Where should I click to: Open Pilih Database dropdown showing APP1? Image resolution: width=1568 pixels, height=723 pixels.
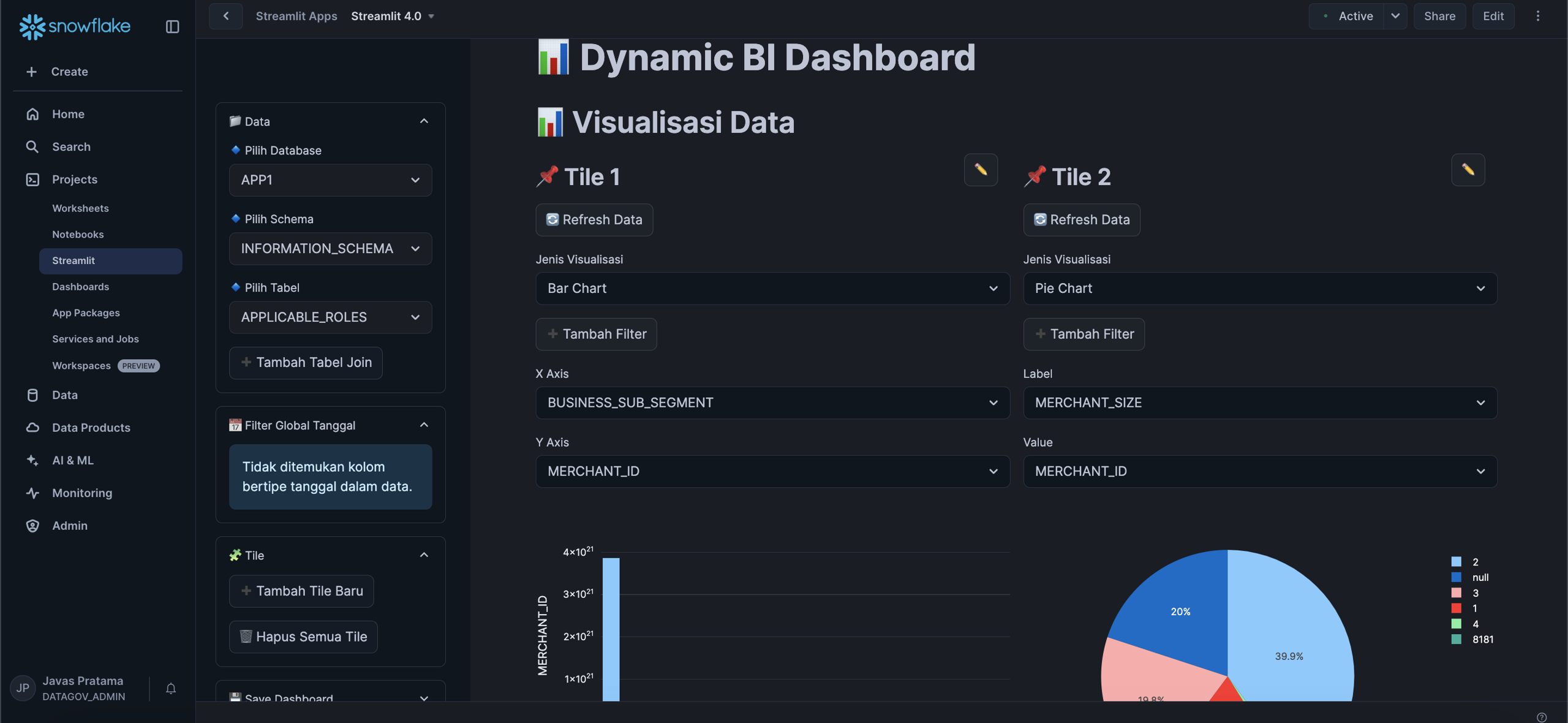pos(331,180)
